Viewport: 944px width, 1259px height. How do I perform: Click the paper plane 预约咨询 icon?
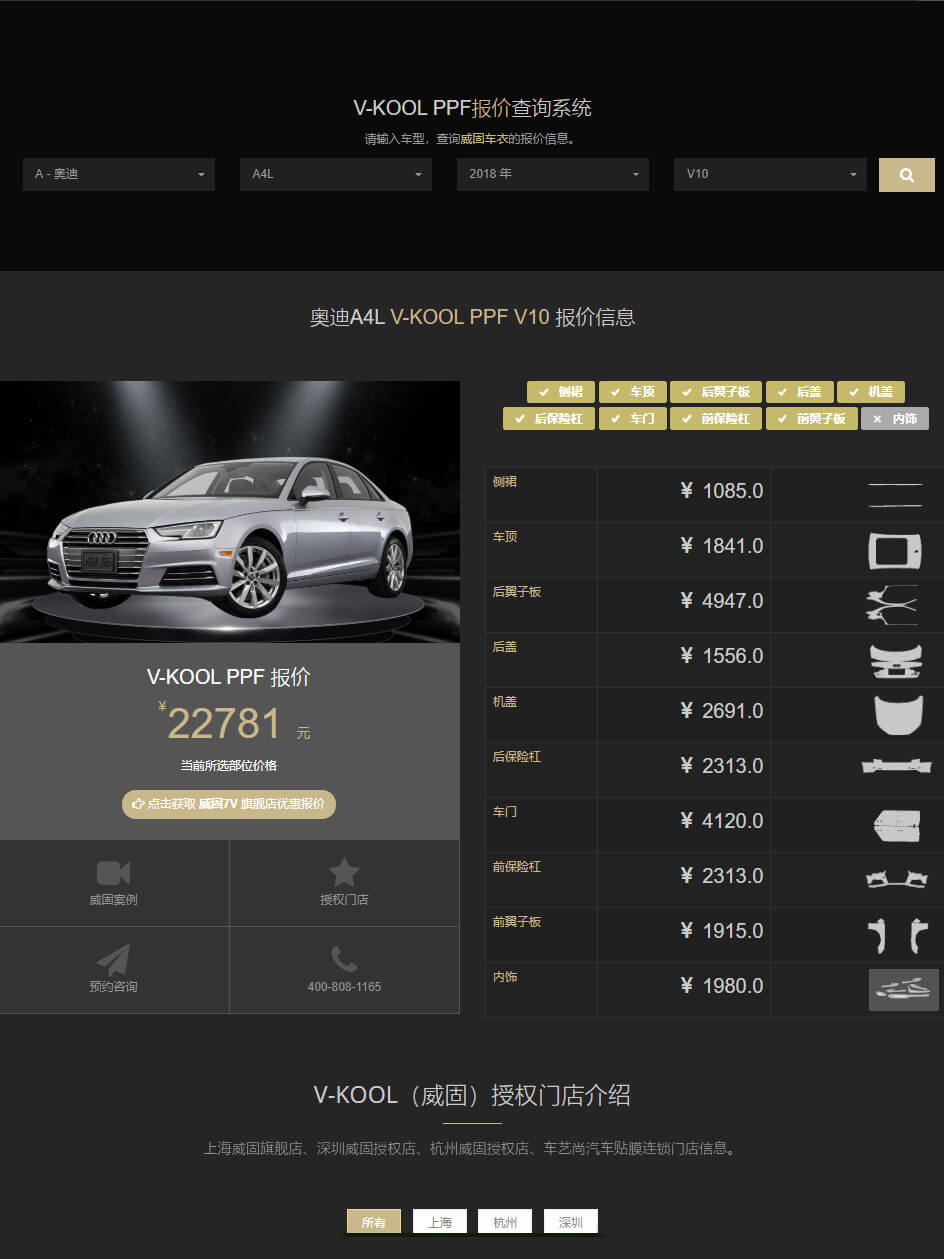click(x=113, y=959)
